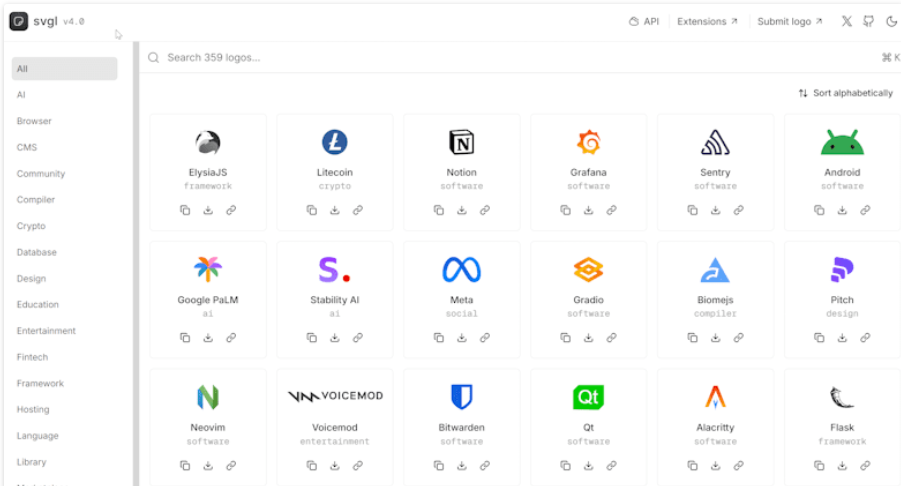This screenshot has width=901, height=486.
Task: Copy the Grafana logo SVG
Action: click(x=565, y=210)
